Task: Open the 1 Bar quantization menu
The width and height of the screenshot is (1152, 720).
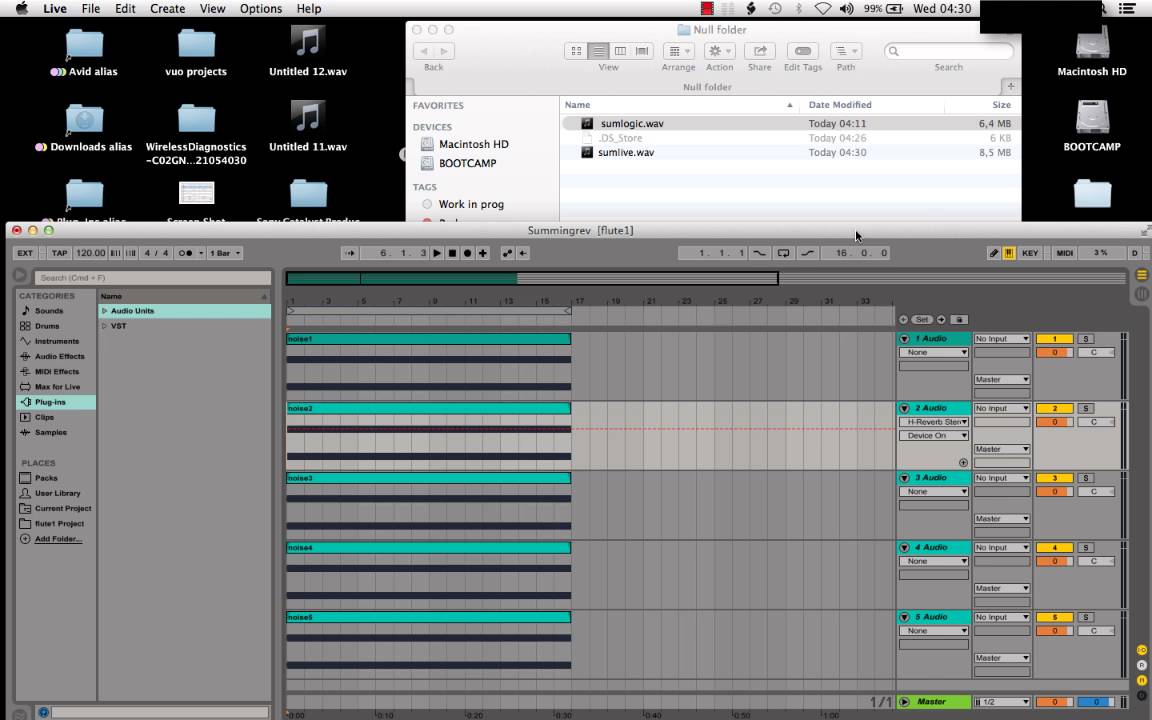Action: (225, 253)
